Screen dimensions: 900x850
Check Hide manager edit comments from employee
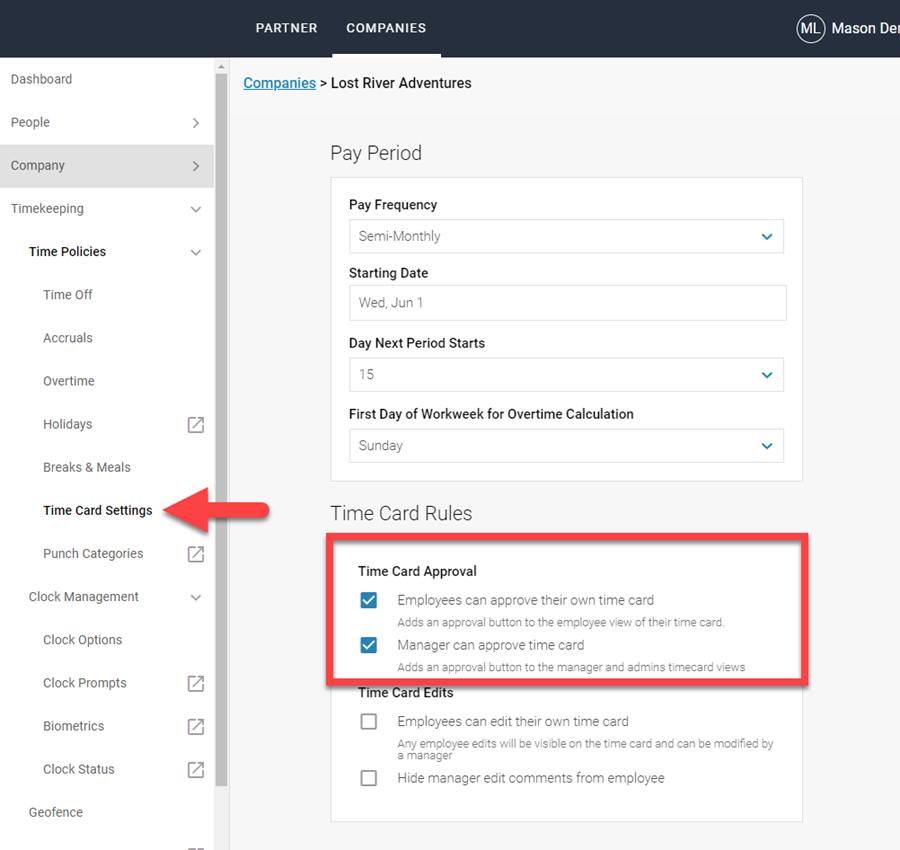point(369,778)
